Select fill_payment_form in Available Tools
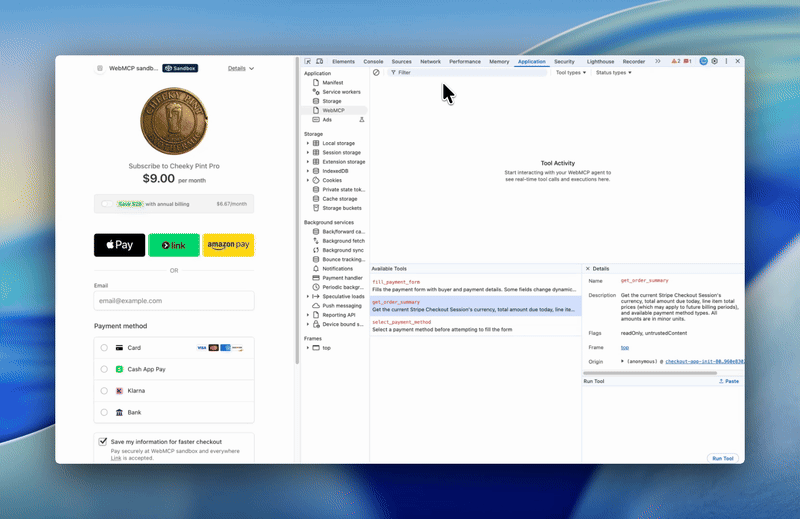The width and height of the screenshot is (800, 519). point(476,286)
